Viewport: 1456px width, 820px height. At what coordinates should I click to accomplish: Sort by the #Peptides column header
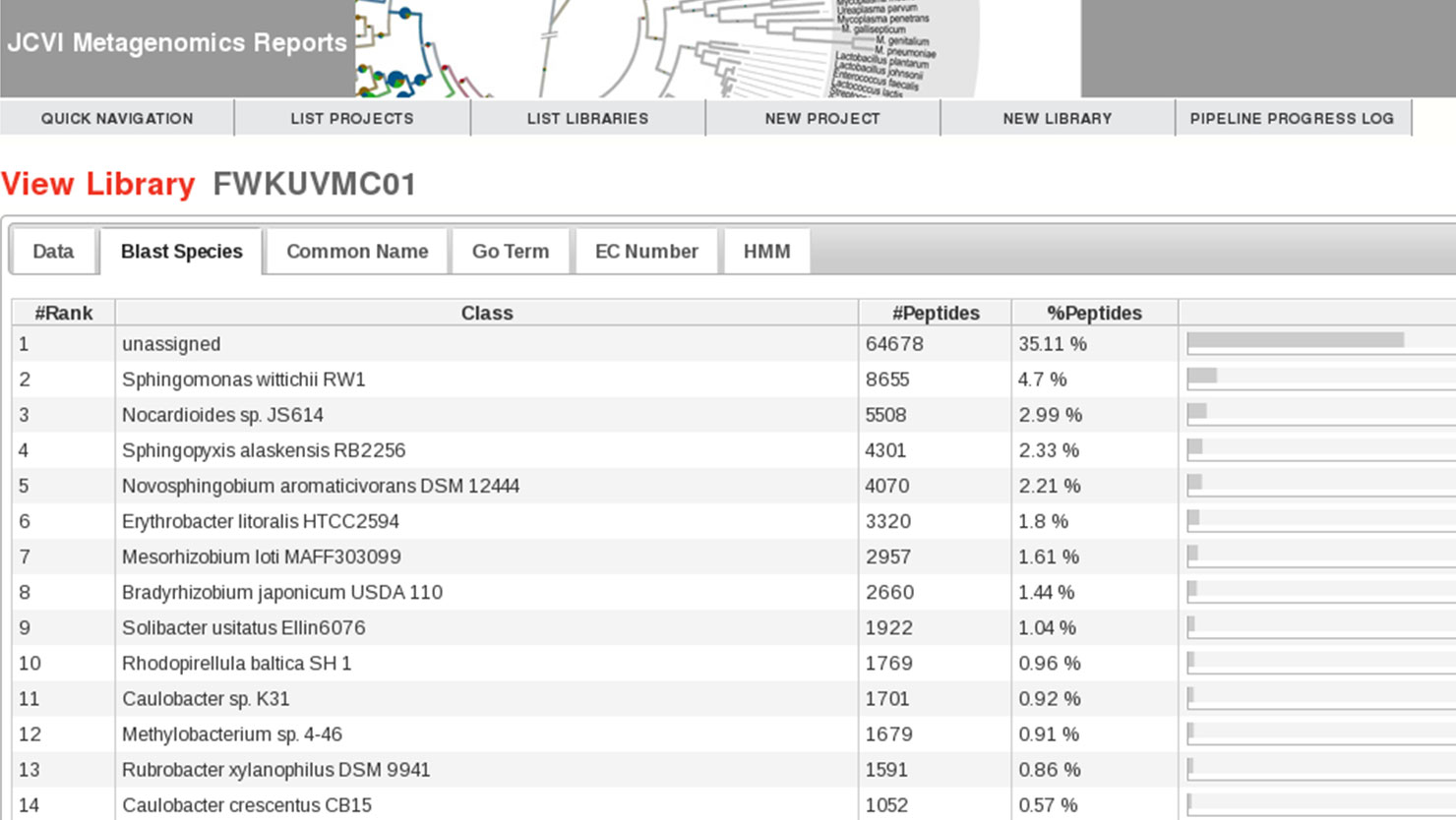coord(936,313)
